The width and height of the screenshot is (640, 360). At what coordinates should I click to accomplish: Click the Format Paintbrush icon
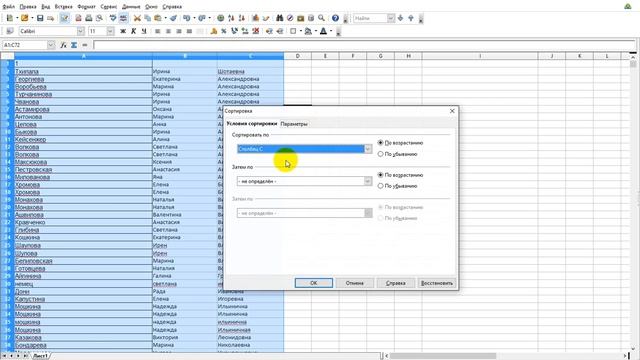coord(173,18)
